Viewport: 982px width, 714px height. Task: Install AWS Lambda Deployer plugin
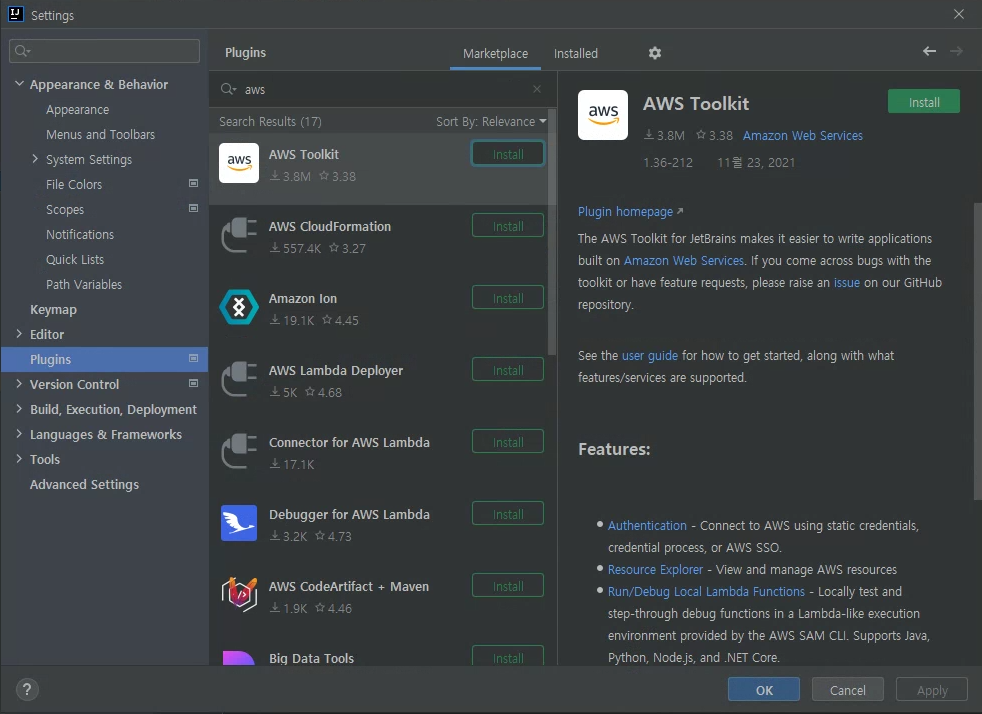pos(507,370)
